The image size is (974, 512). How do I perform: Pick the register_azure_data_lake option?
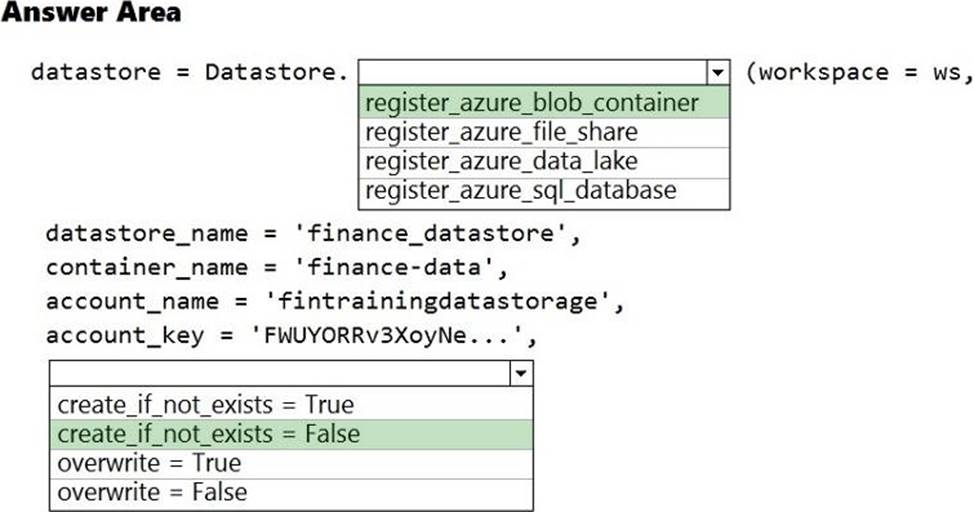(502, 162)
